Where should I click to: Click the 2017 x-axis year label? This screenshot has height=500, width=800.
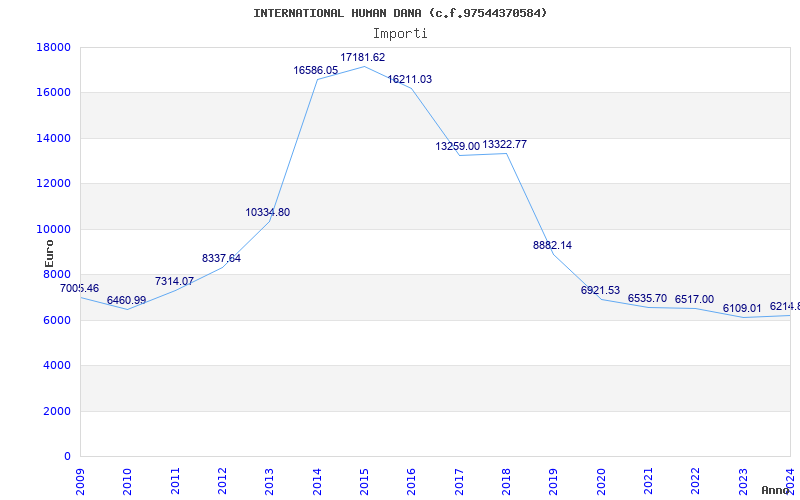click(x=459, y=482)
